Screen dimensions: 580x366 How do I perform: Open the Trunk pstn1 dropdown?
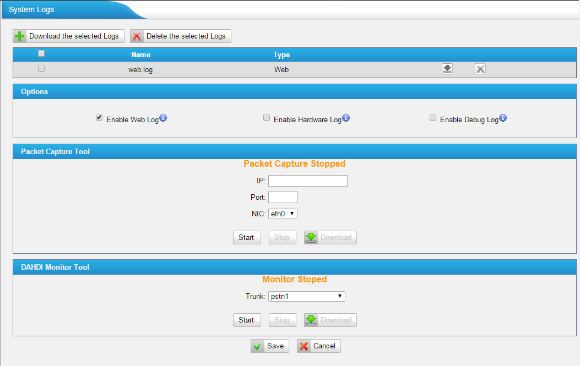click(307, 296)
